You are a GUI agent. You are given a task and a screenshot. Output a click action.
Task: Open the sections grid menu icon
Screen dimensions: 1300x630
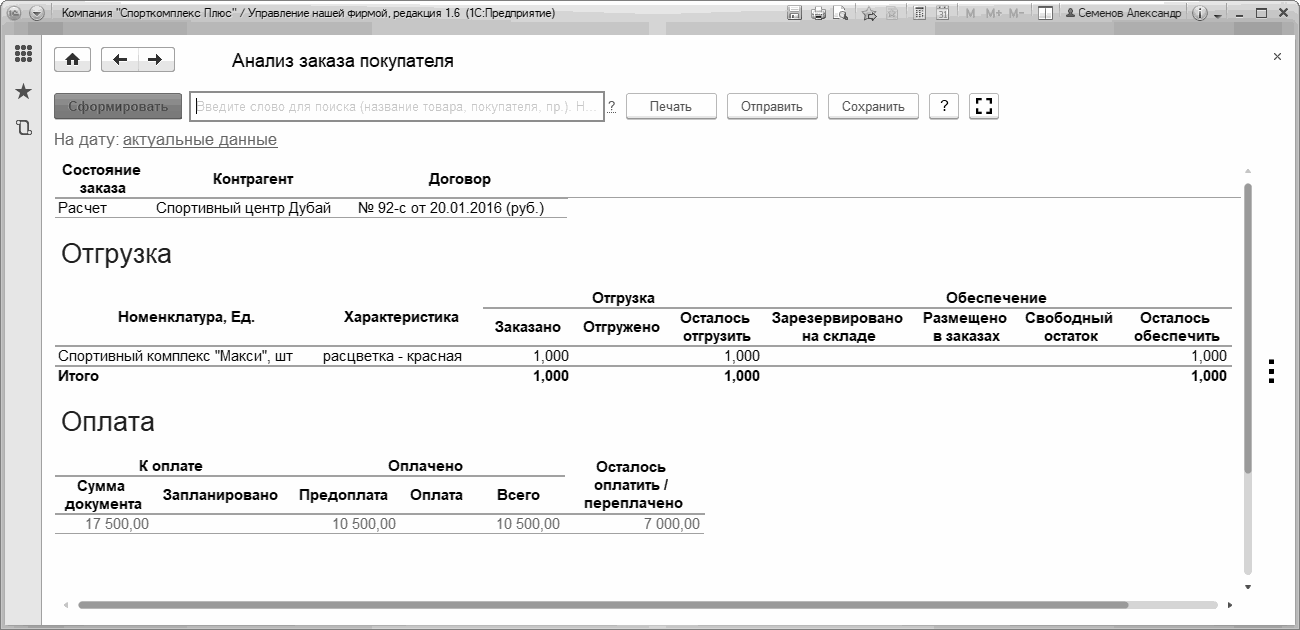pyautogui.click(x=23, y=55)
